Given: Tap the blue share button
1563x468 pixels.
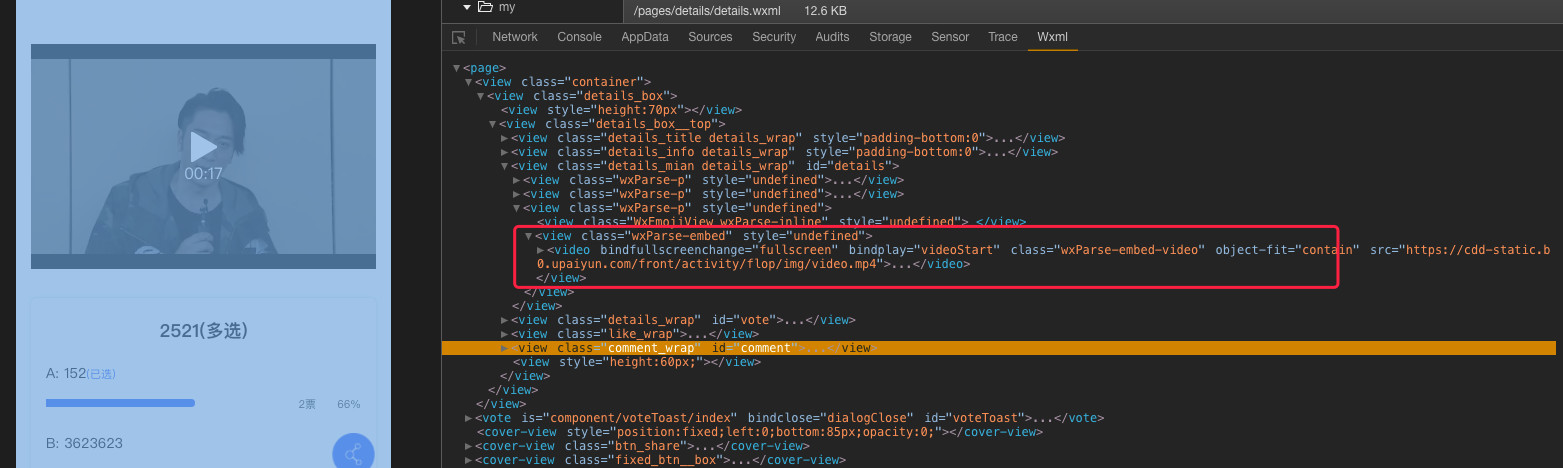Looking at the screenshot, I should pyautogui.click(x=353, y=455).
